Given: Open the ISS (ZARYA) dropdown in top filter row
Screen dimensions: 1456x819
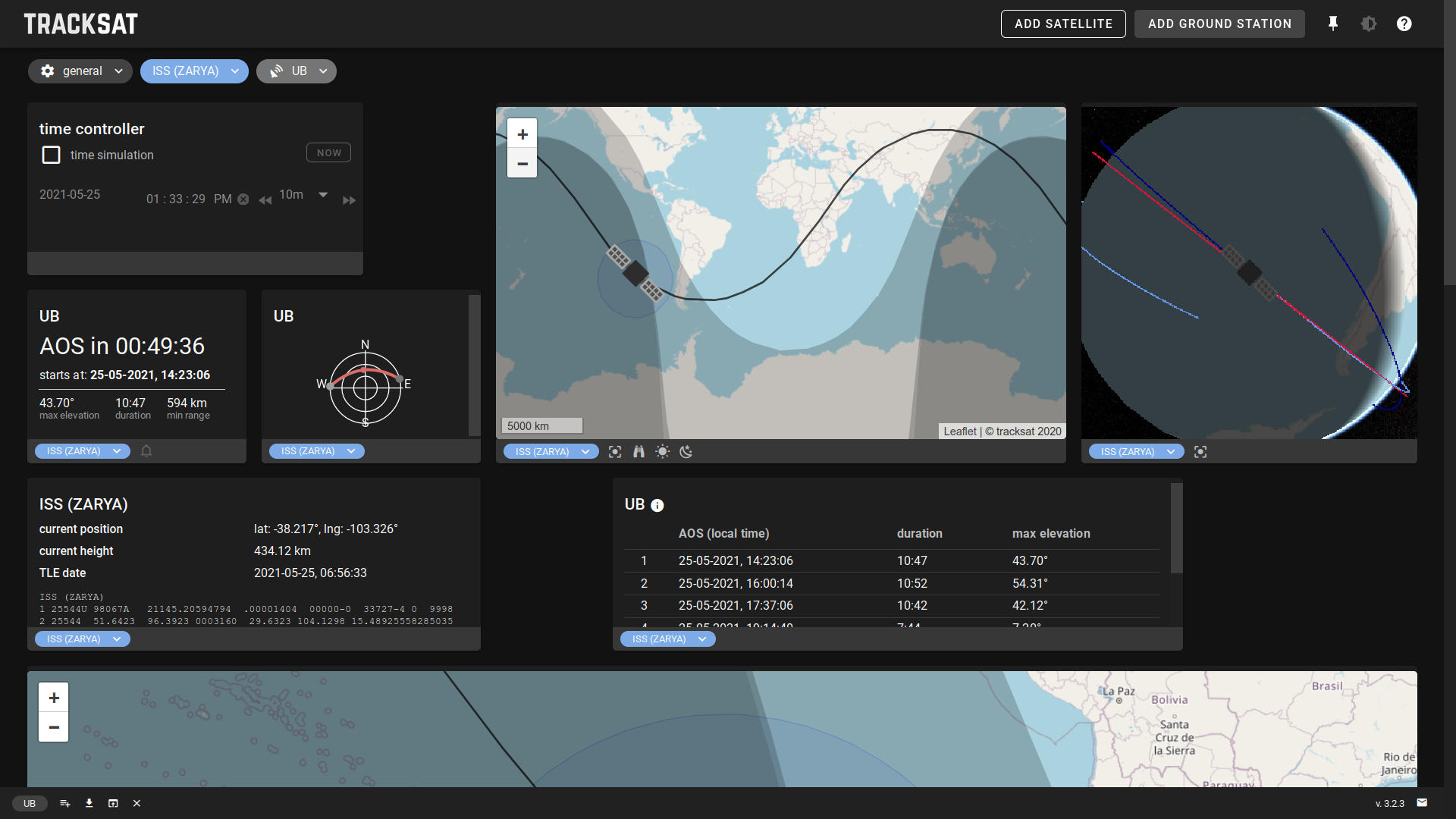Looking at the screenshot, I should 194,71.
